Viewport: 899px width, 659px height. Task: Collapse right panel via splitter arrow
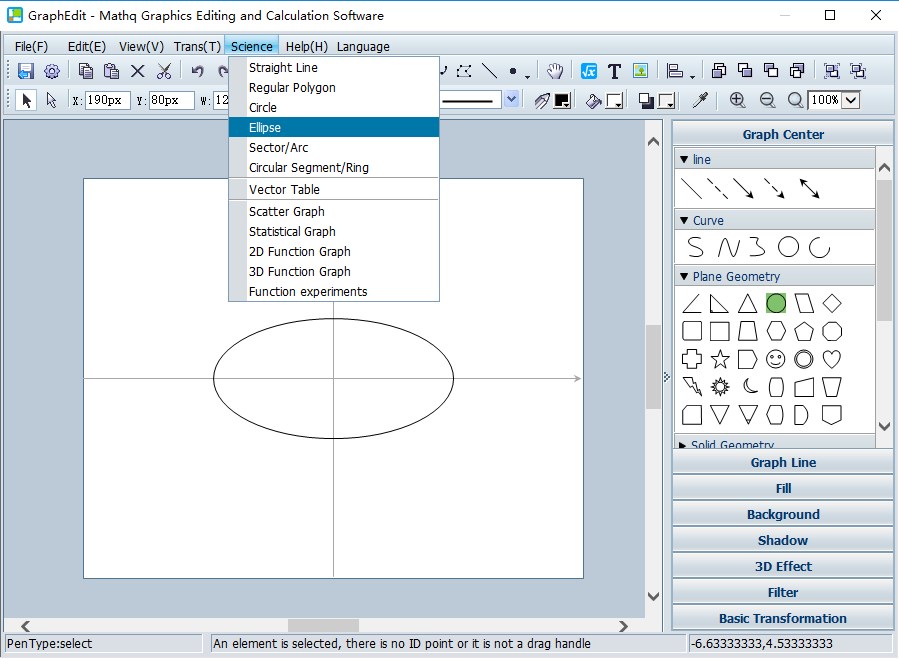pos(666,377)
